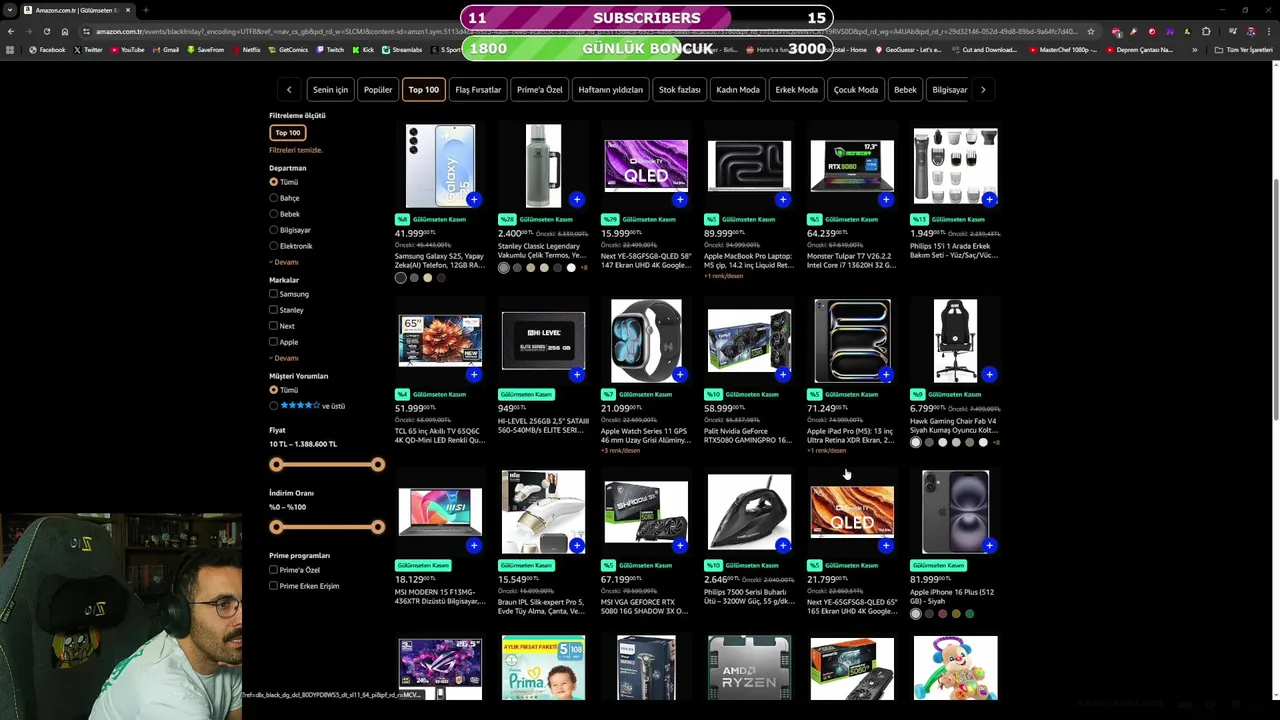Check the Stanley brand checkbox

click(274, 310)
